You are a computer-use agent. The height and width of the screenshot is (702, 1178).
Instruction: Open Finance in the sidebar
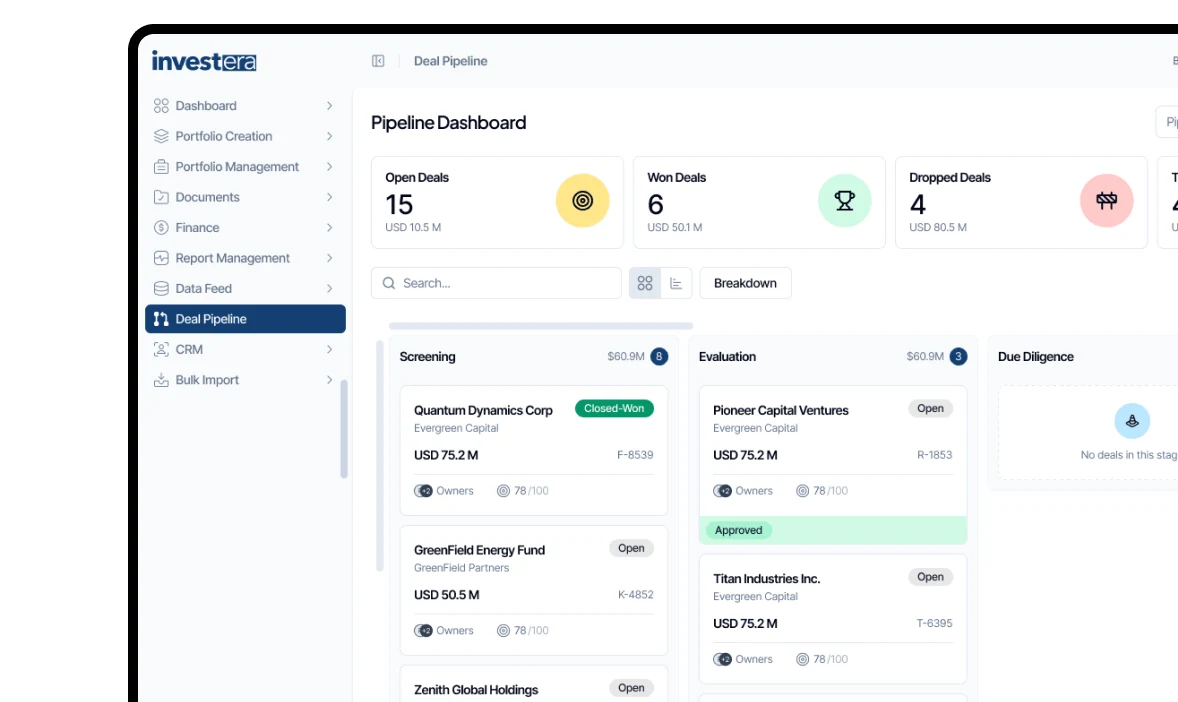[245, 228]
